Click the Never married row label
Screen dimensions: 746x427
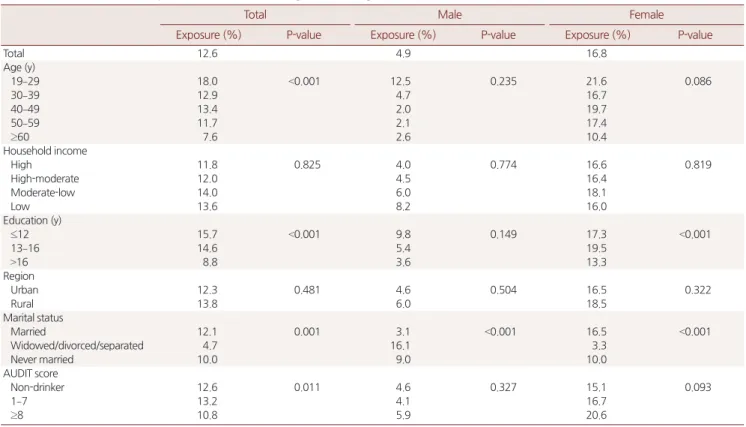pos(42,359)
